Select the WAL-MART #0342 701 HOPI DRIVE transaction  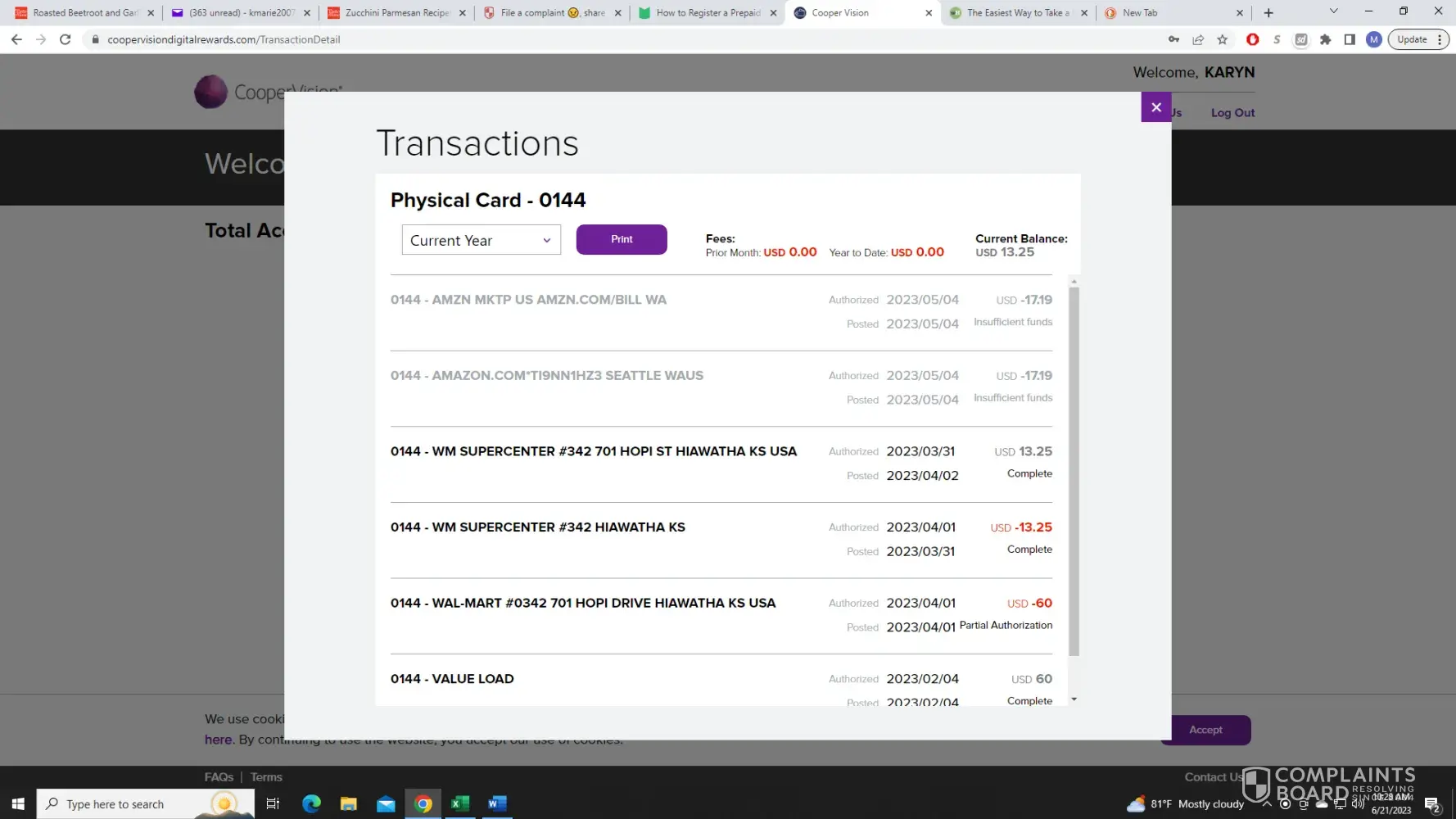click(721, 616)
